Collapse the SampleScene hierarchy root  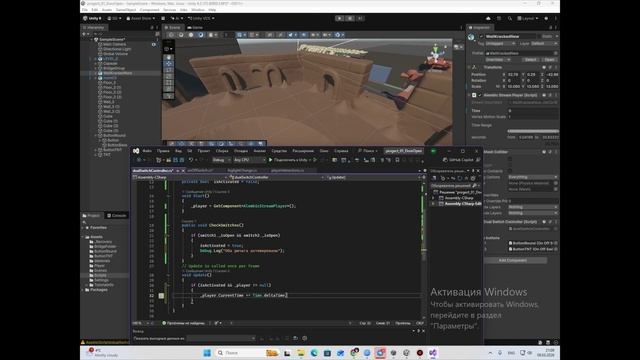point(91,40)
